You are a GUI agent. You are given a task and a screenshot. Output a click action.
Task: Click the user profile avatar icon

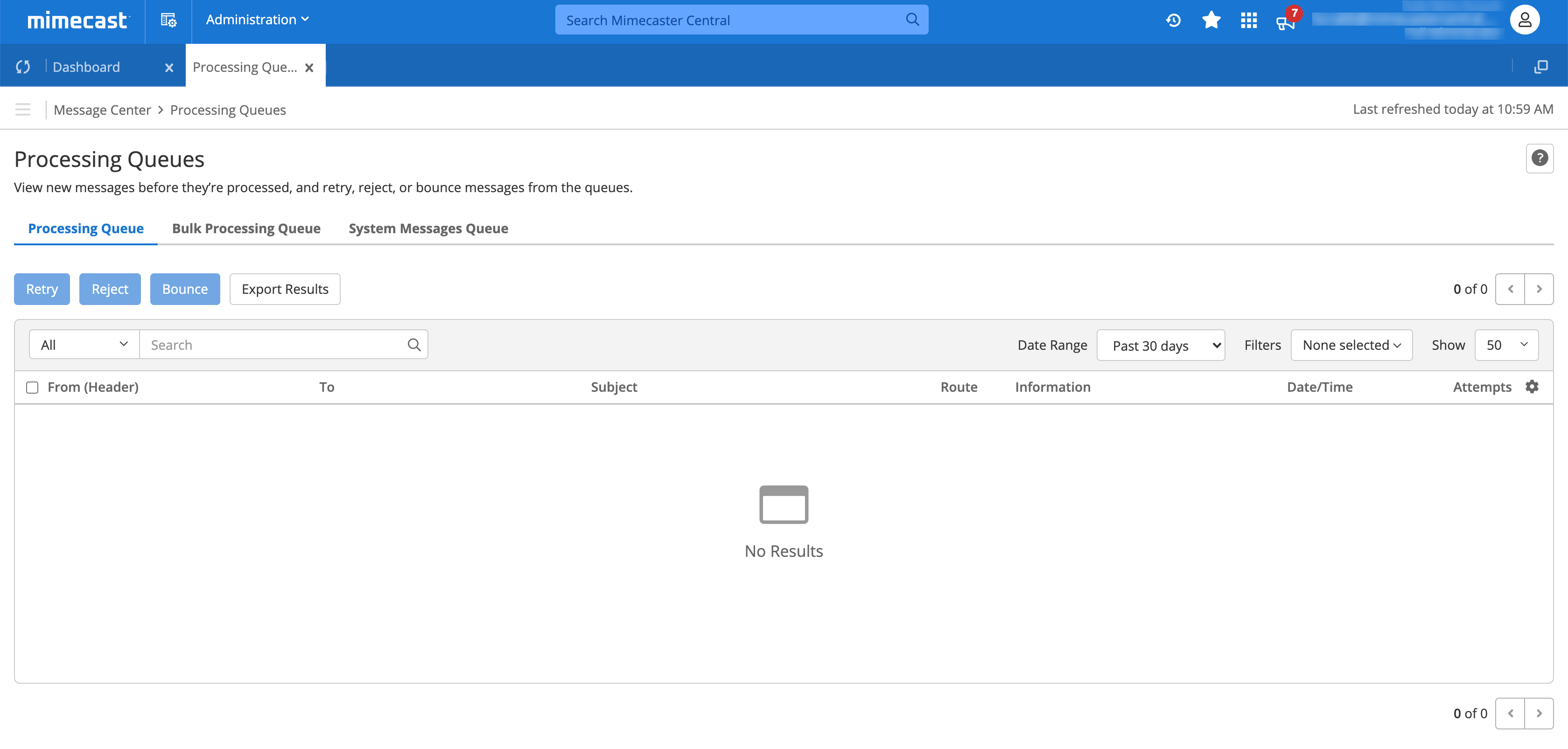[1524, 20]
